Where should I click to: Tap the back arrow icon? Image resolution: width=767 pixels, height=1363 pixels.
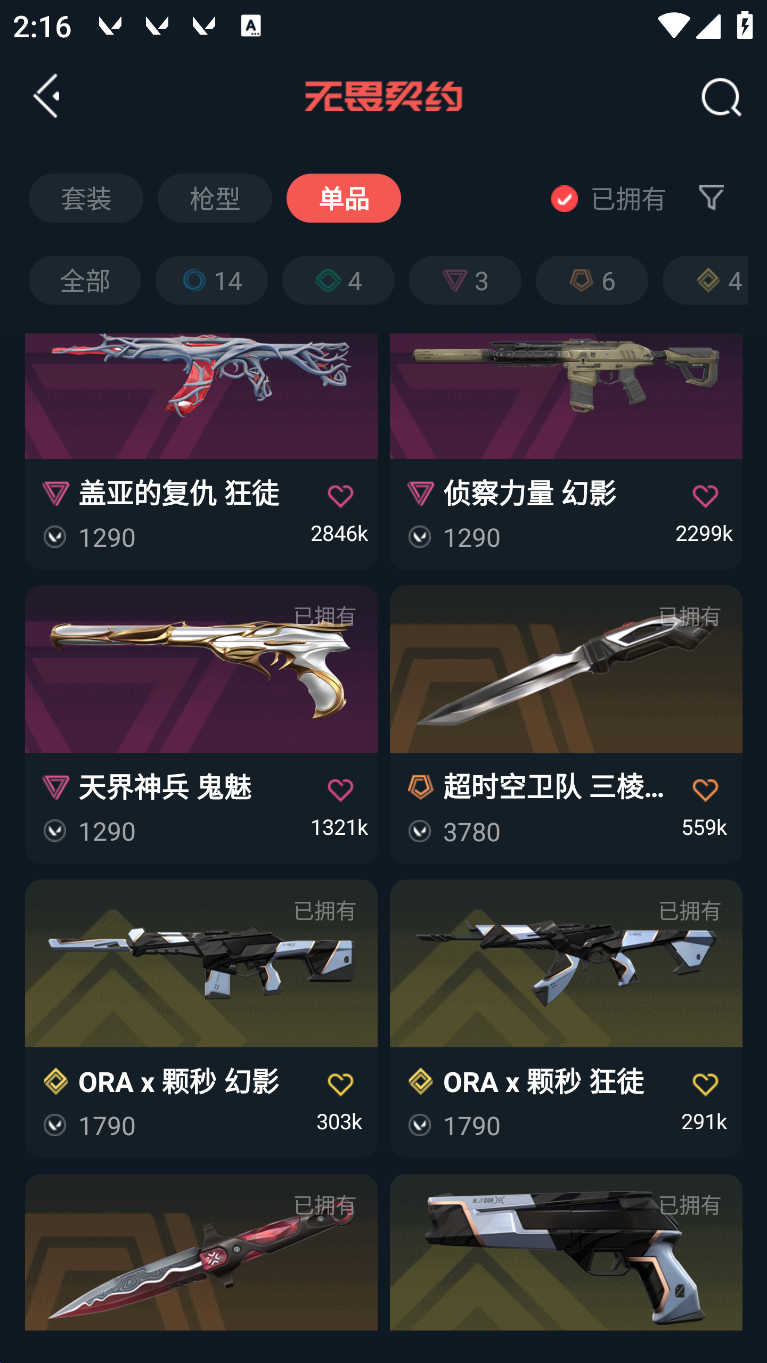pos(47,96)
